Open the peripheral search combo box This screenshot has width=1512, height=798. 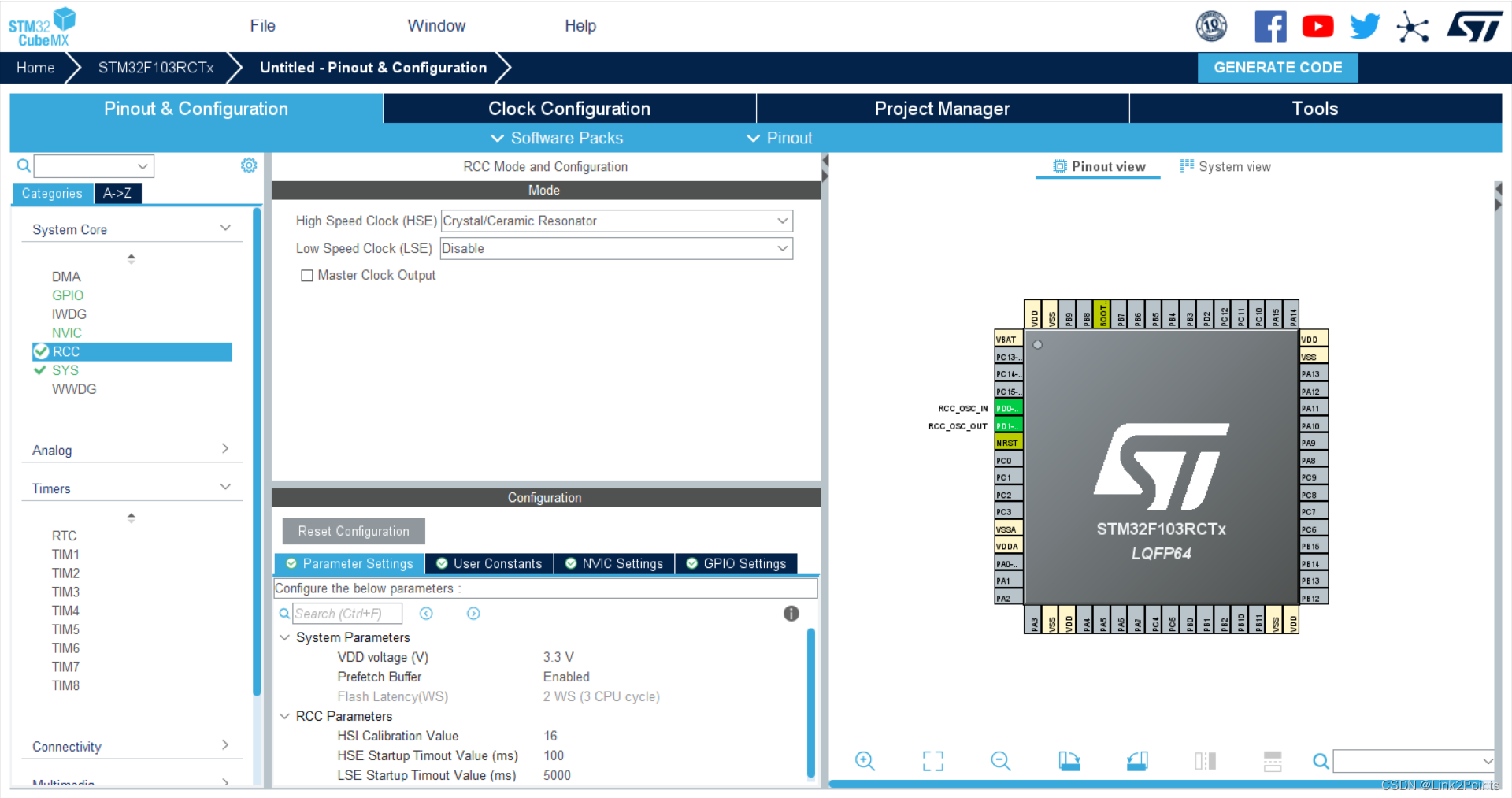[94, 166]
